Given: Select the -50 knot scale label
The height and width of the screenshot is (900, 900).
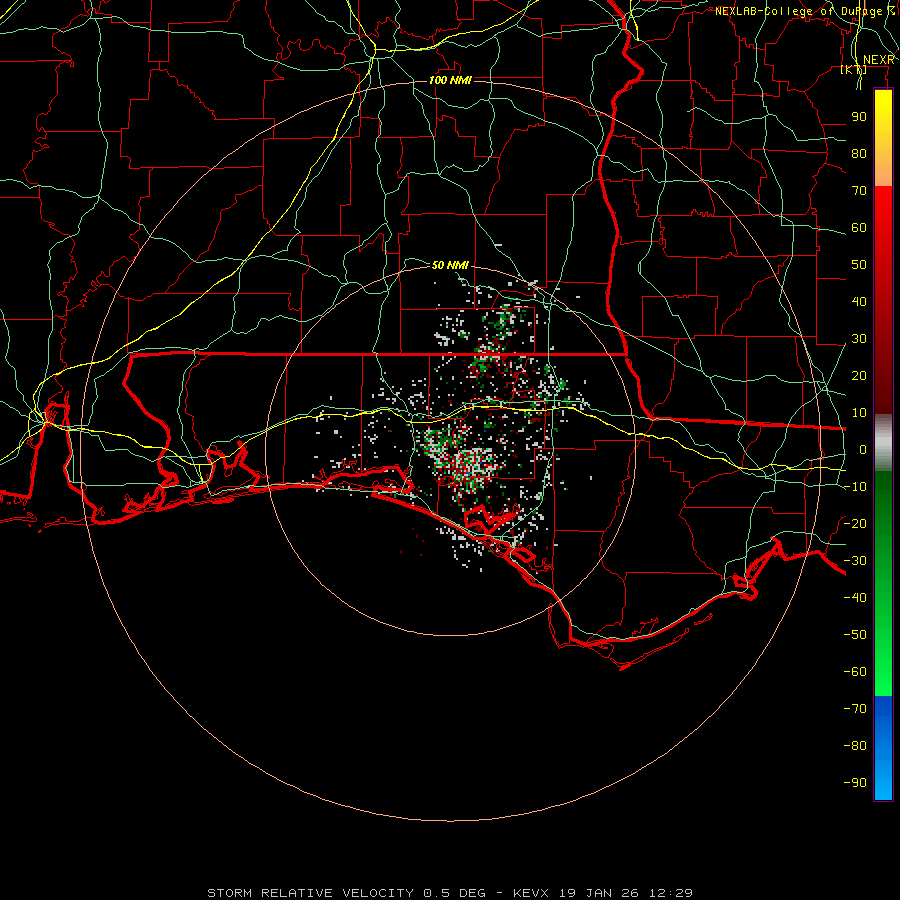Looking at the screenshot, I should (855, 635).
